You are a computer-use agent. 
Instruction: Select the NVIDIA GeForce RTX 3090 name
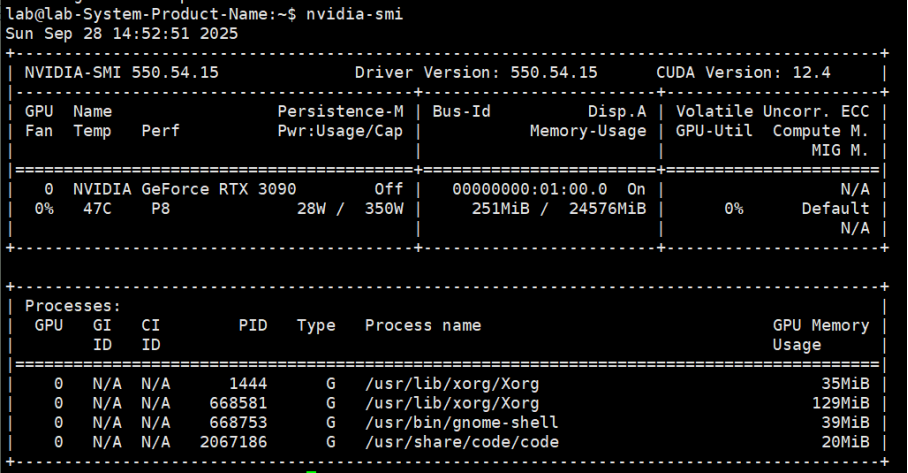pos(185,189)
